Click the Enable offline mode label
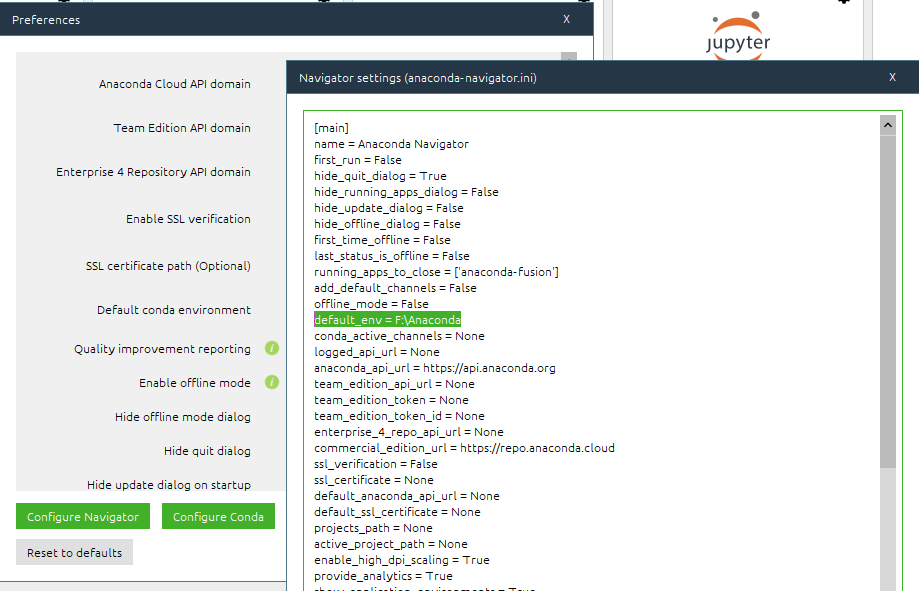 (195, 383)
